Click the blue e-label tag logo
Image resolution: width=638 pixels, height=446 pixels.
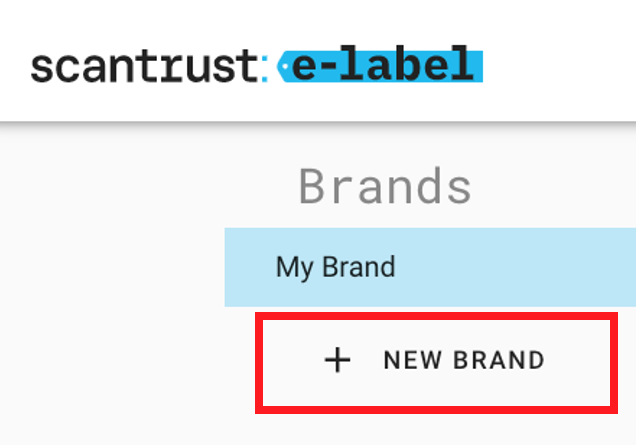[x=382, y=66]
